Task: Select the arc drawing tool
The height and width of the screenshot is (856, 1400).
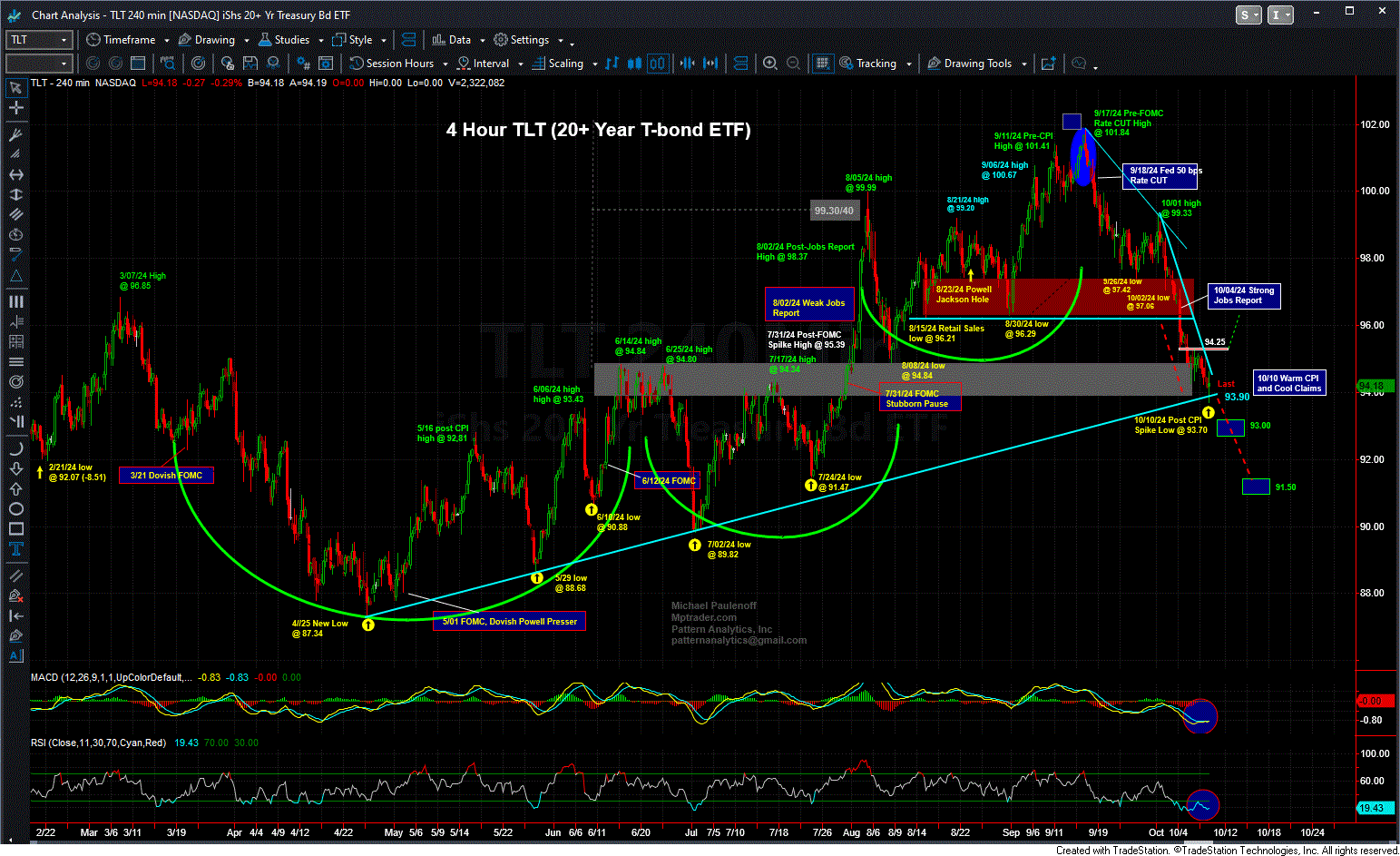Action: point(15,448)
